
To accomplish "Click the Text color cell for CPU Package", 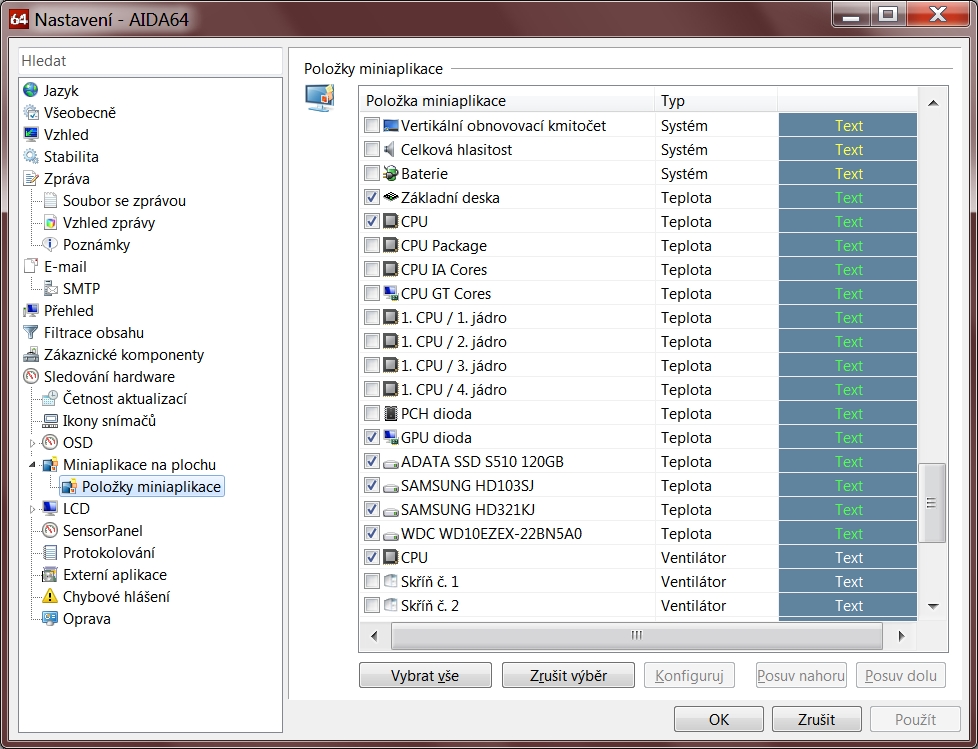I will (x=848, y=245).
